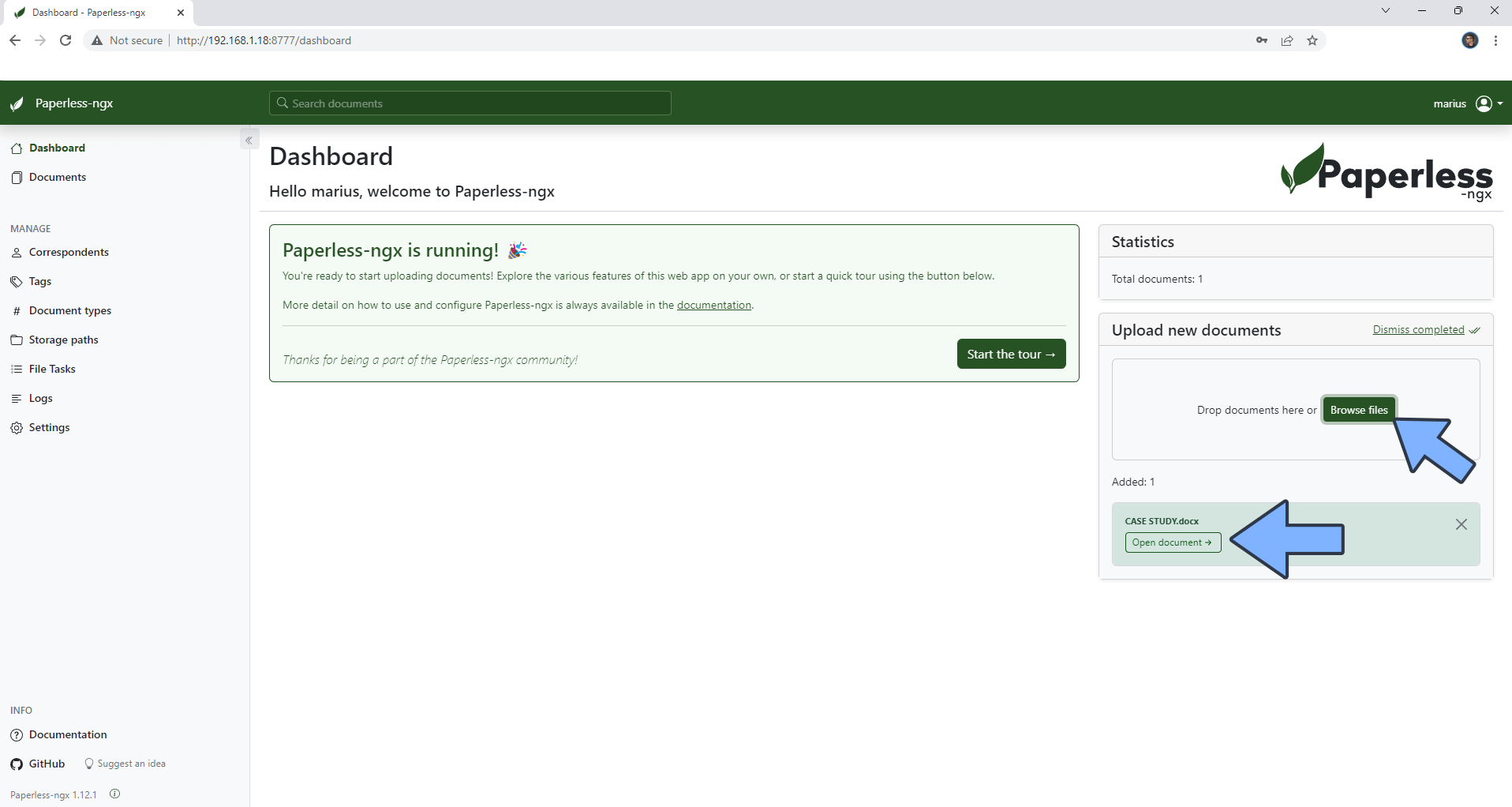
Task: Open Settings in sidebar
Action: pyautogui.click(x=40, y=427)
